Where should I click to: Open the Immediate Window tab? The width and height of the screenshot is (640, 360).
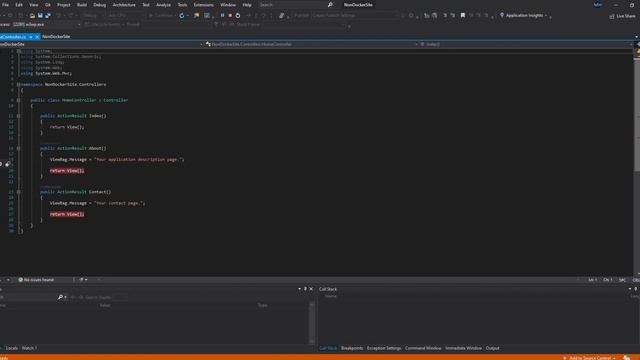(463, 348)
